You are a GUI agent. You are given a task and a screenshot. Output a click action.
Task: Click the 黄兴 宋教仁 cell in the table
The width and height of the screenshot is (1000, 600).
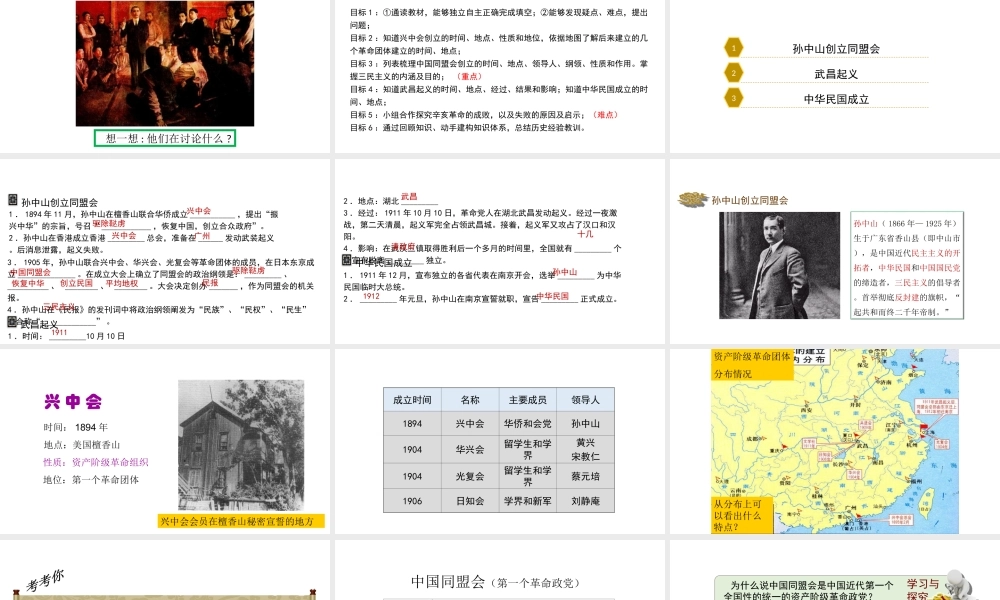point(585,449)
